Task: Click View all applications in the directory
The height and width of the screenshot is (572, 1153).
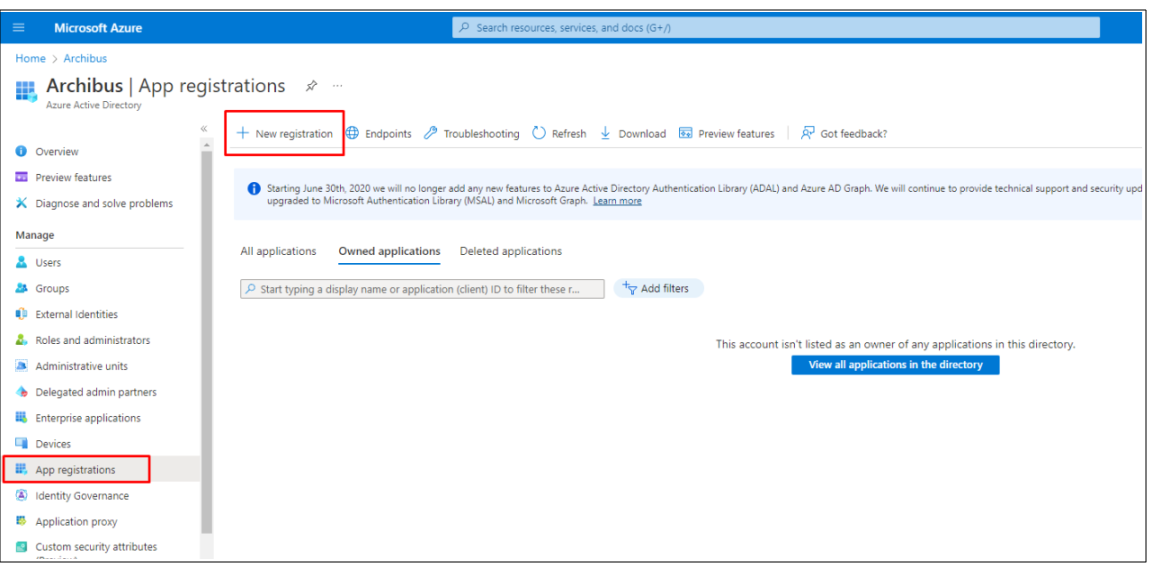Action: pyautogui.click(x=895, y=365)
